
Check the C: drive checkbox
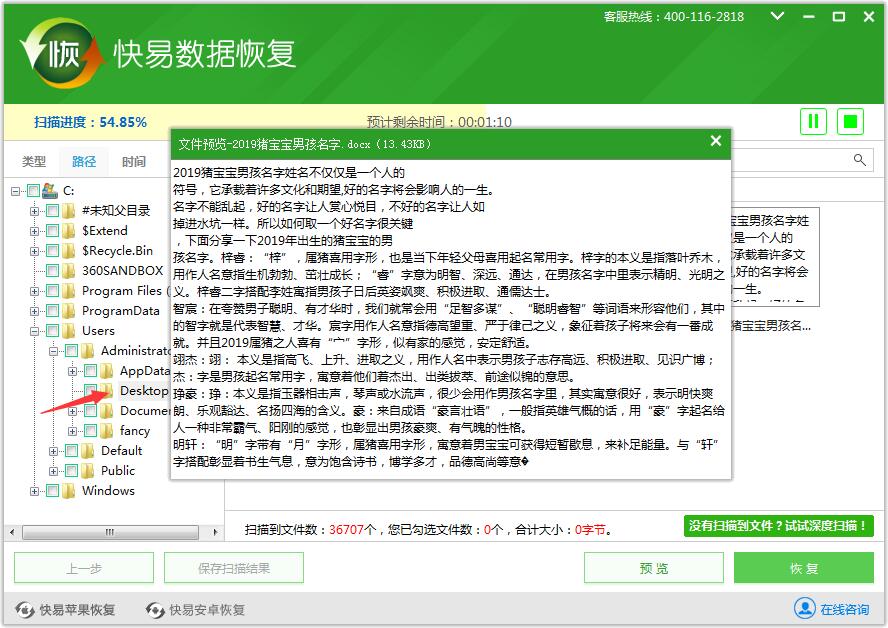(x=34, y=190)
